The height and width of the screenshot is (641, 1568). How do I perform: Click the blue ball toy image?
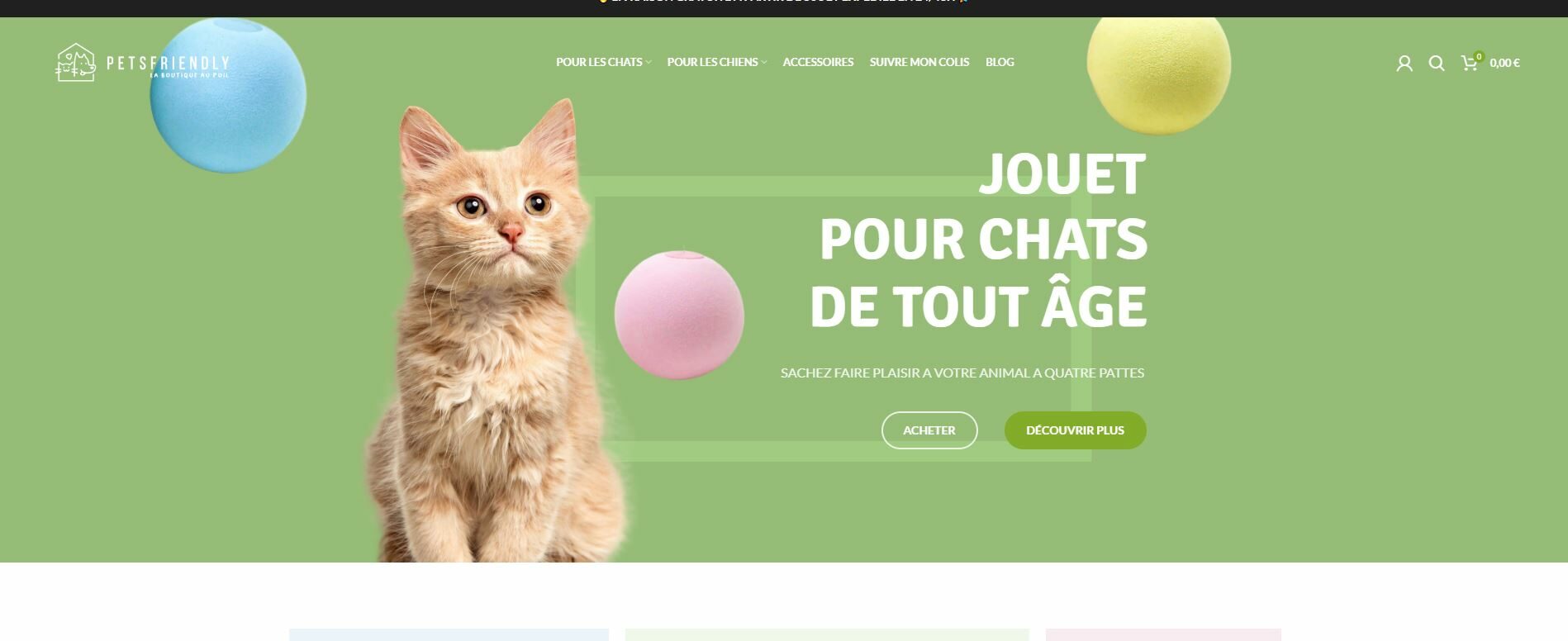pyautogui.click(x=228, y=95)
